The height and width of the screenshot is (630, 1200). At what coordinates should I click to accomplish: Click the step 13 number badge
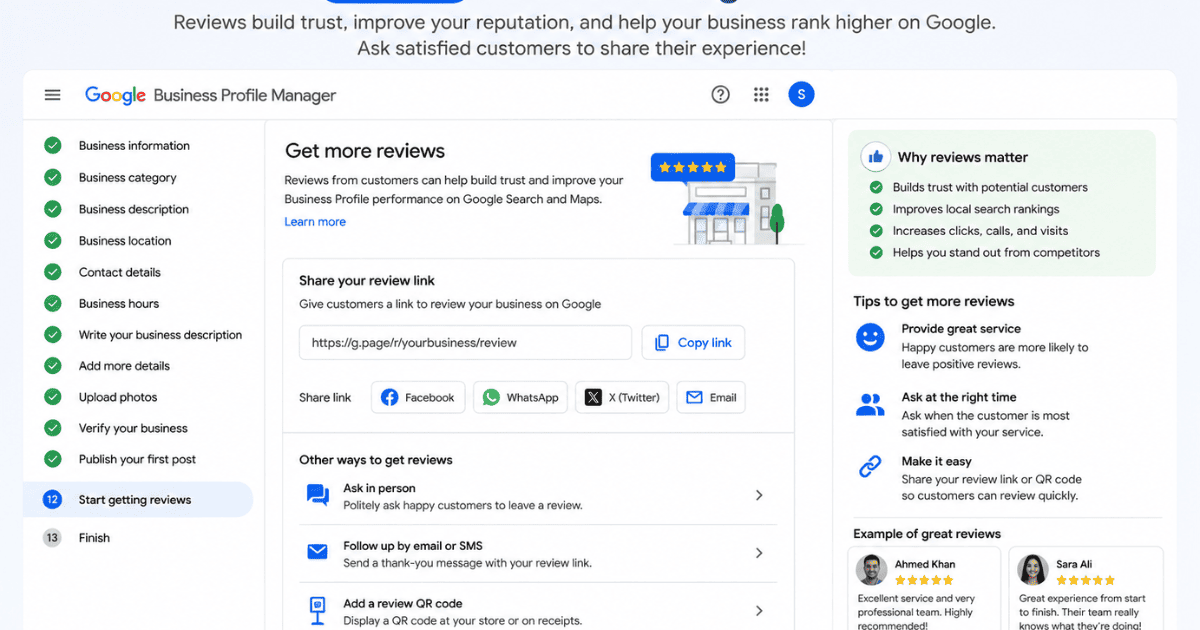[x=53, y=538]
